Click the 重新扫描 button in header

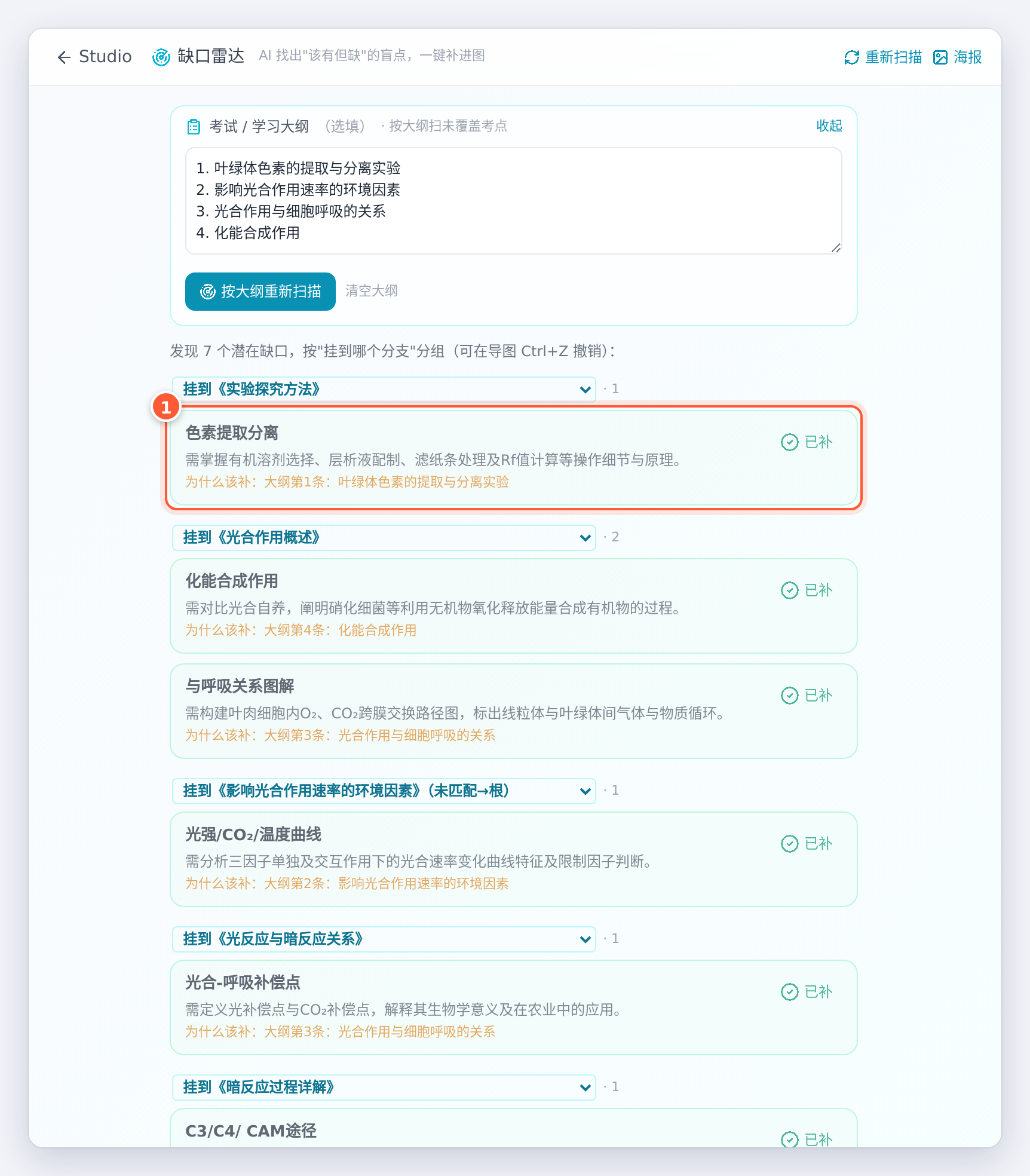884,57
